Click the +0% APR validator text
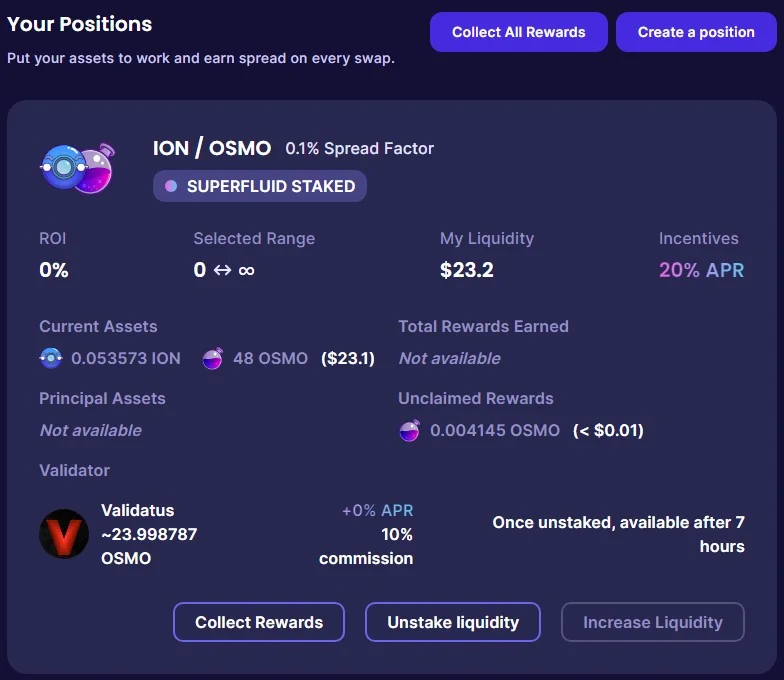Viewport: 784px width, 680px height. coord(378,510)
